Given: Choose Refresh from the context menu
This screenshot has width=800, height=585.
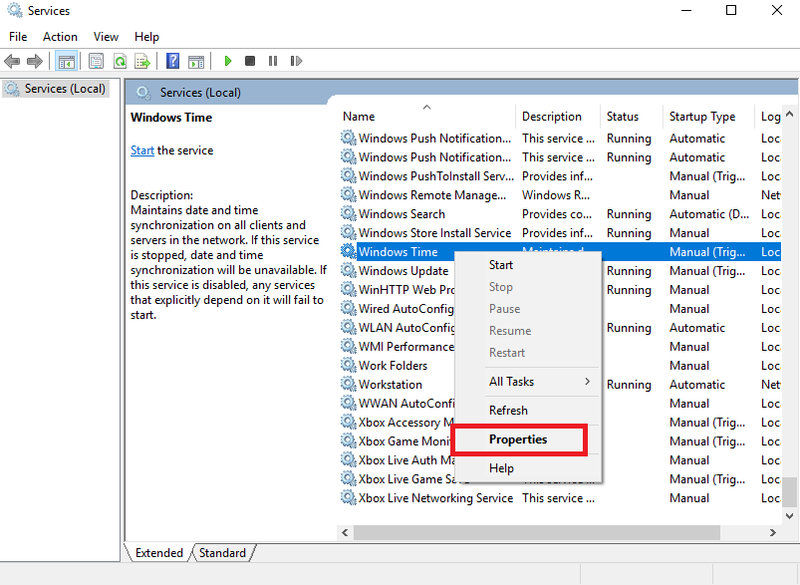Looking at the screenshot, I should (x=528, y=411).
